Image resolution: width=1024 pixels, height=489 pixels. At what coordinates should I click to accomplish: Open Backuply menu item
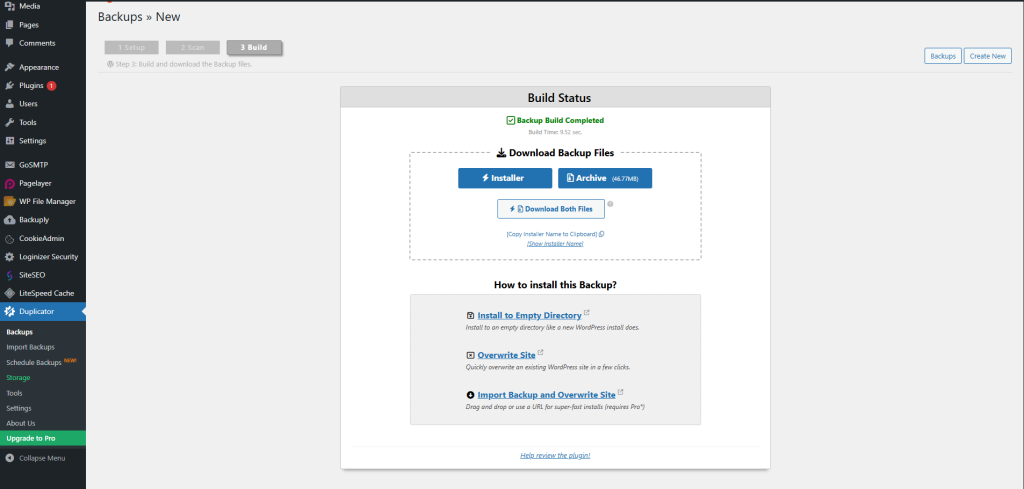[42, 220]
